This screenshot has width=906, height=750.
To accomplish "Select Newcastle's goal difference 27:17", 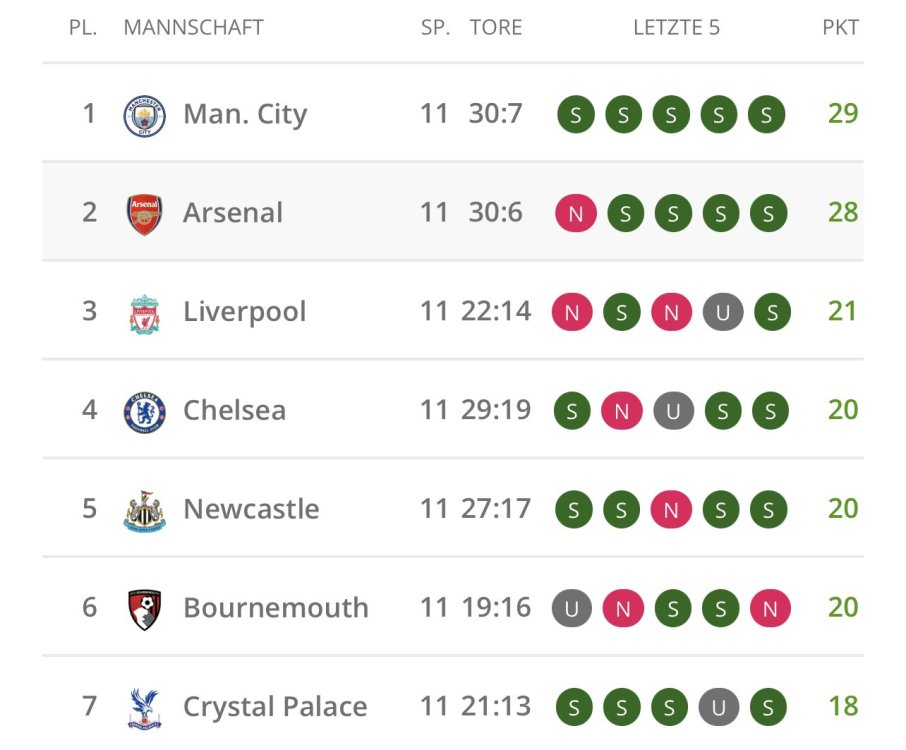I will (x=496, y=509).
